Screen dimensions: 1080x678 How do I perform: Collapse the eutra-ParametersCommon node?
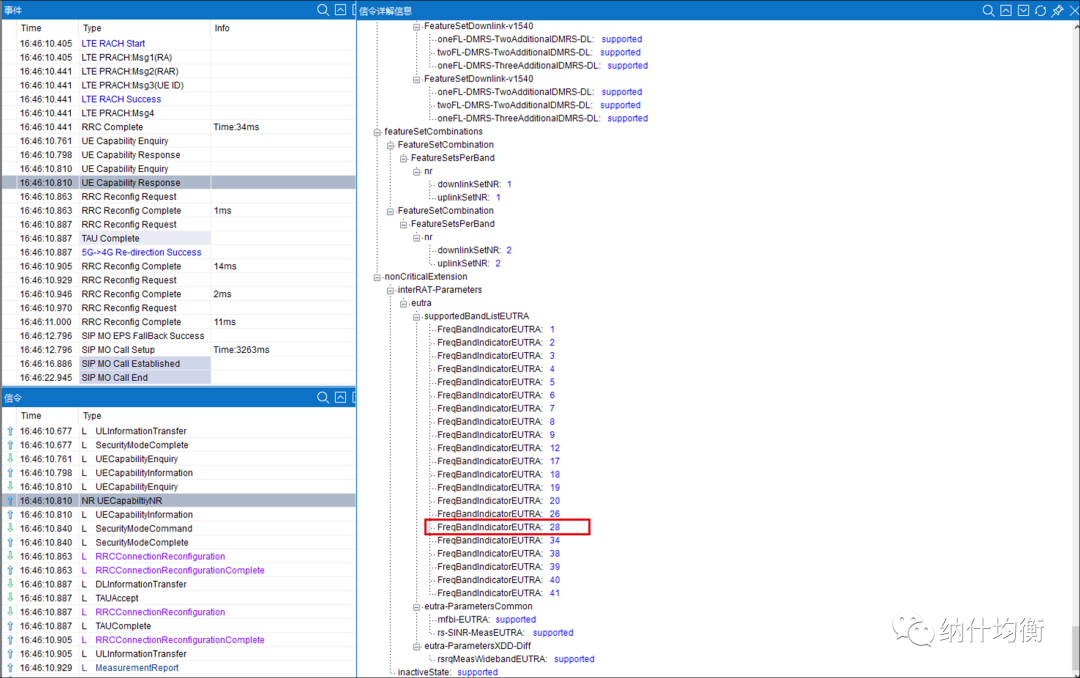click(x=417, y=606)
